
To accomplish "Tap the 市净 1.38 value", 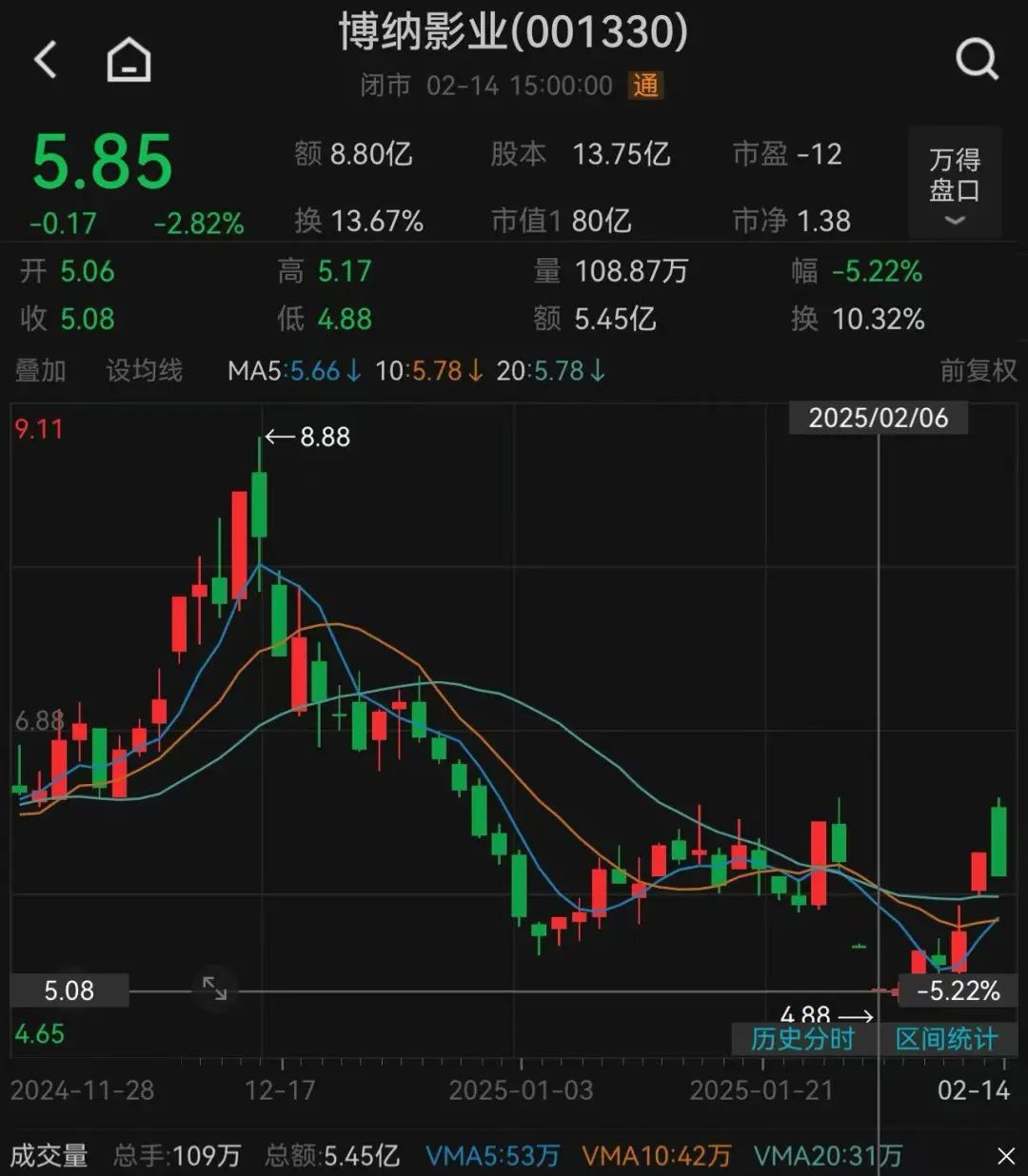I will 792,221.
